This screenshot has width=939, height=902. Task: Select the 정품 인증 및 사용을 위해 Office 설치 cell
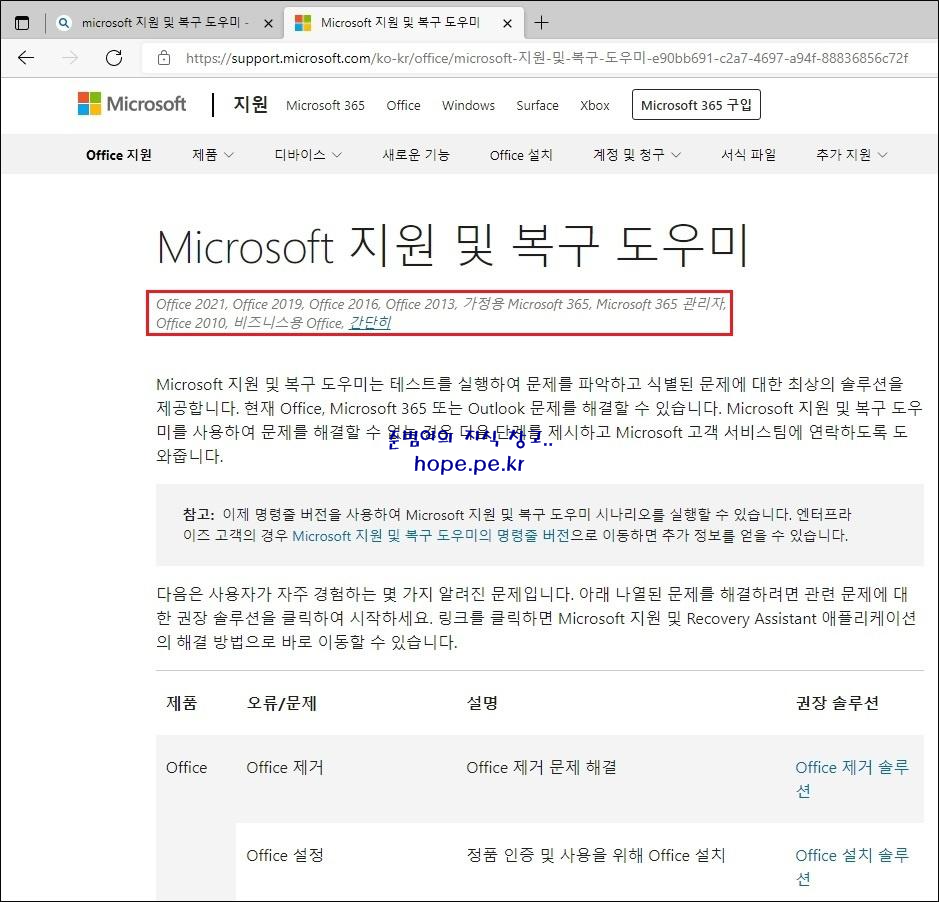(x=596, y=855)
